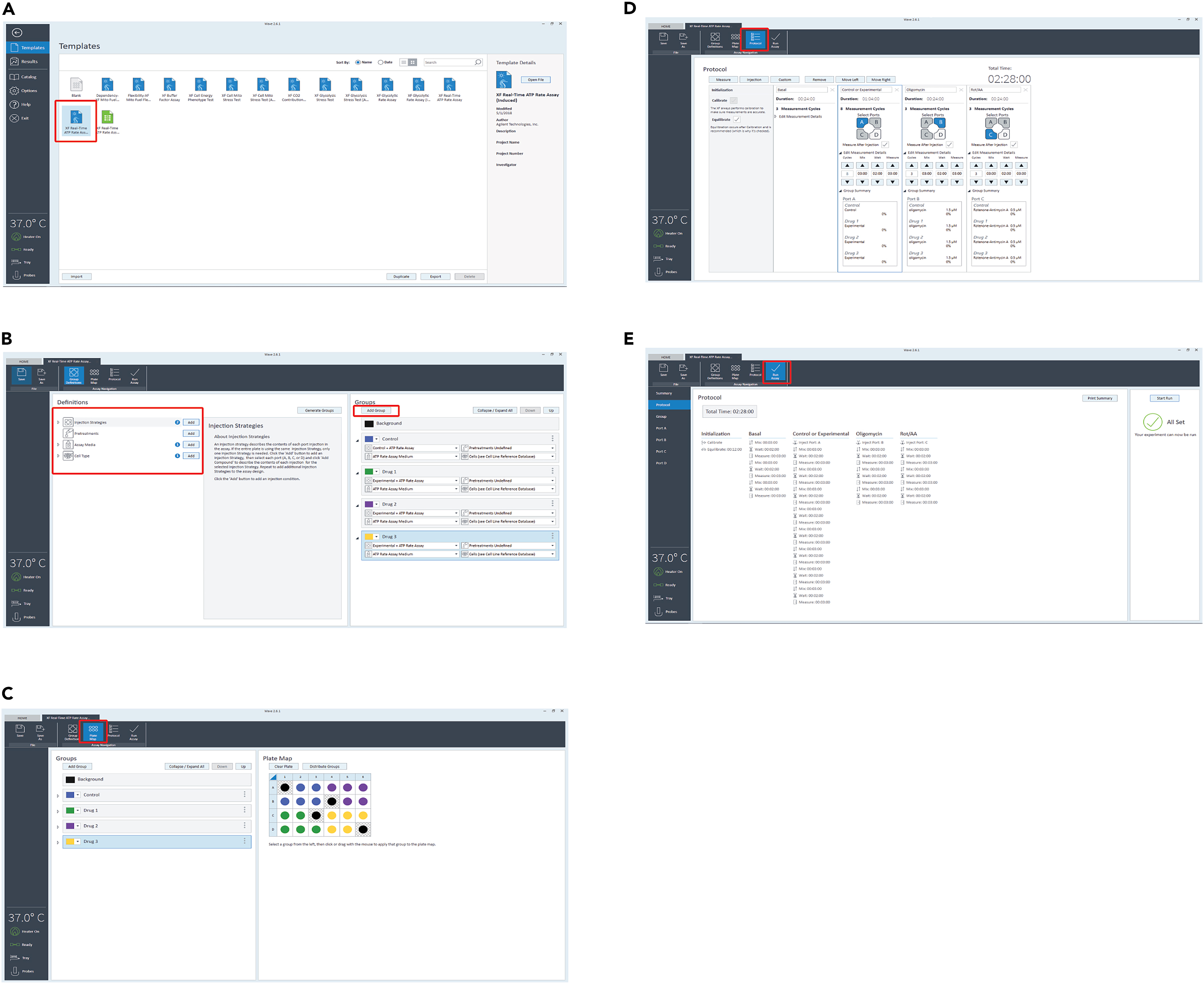Open the Blank template icon
This screenshot has width=1204, height=984.
76,85
